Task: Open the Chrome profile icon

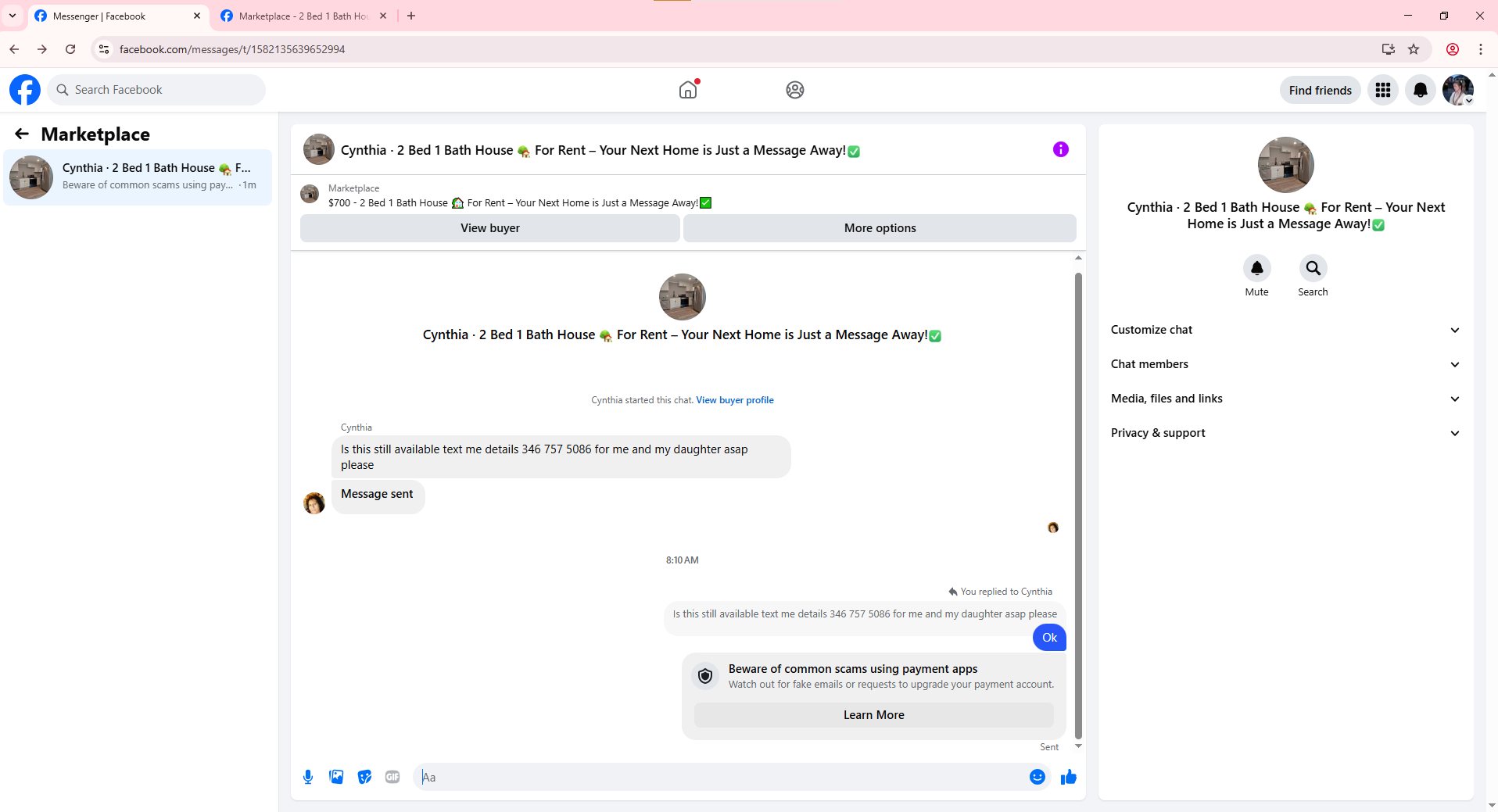Action: tap(1453, 49)
